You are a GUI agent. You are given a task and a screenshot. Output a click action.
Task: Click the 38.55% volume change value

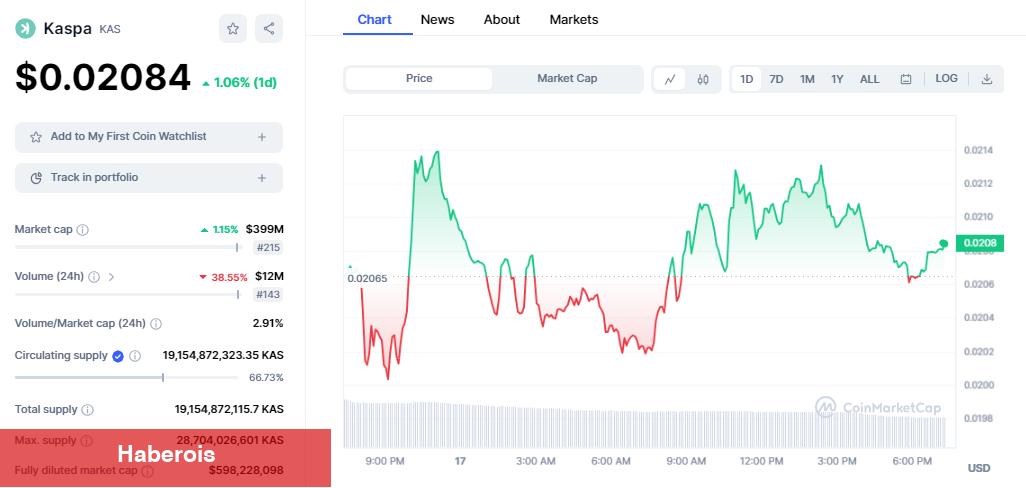pos(224,277)
